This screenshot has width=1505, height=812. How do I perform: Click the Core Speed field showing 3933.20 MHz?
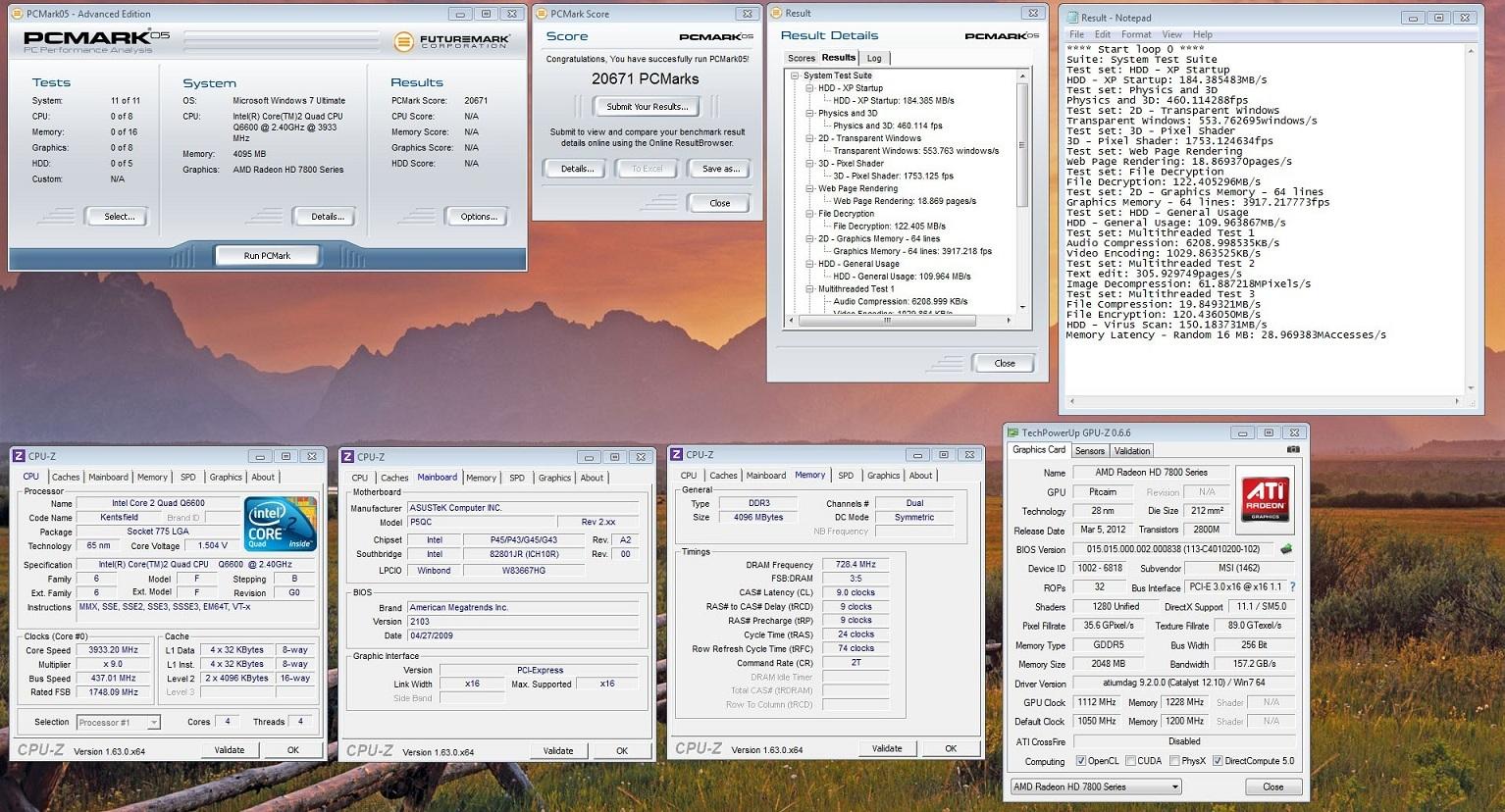click(114, 650)
